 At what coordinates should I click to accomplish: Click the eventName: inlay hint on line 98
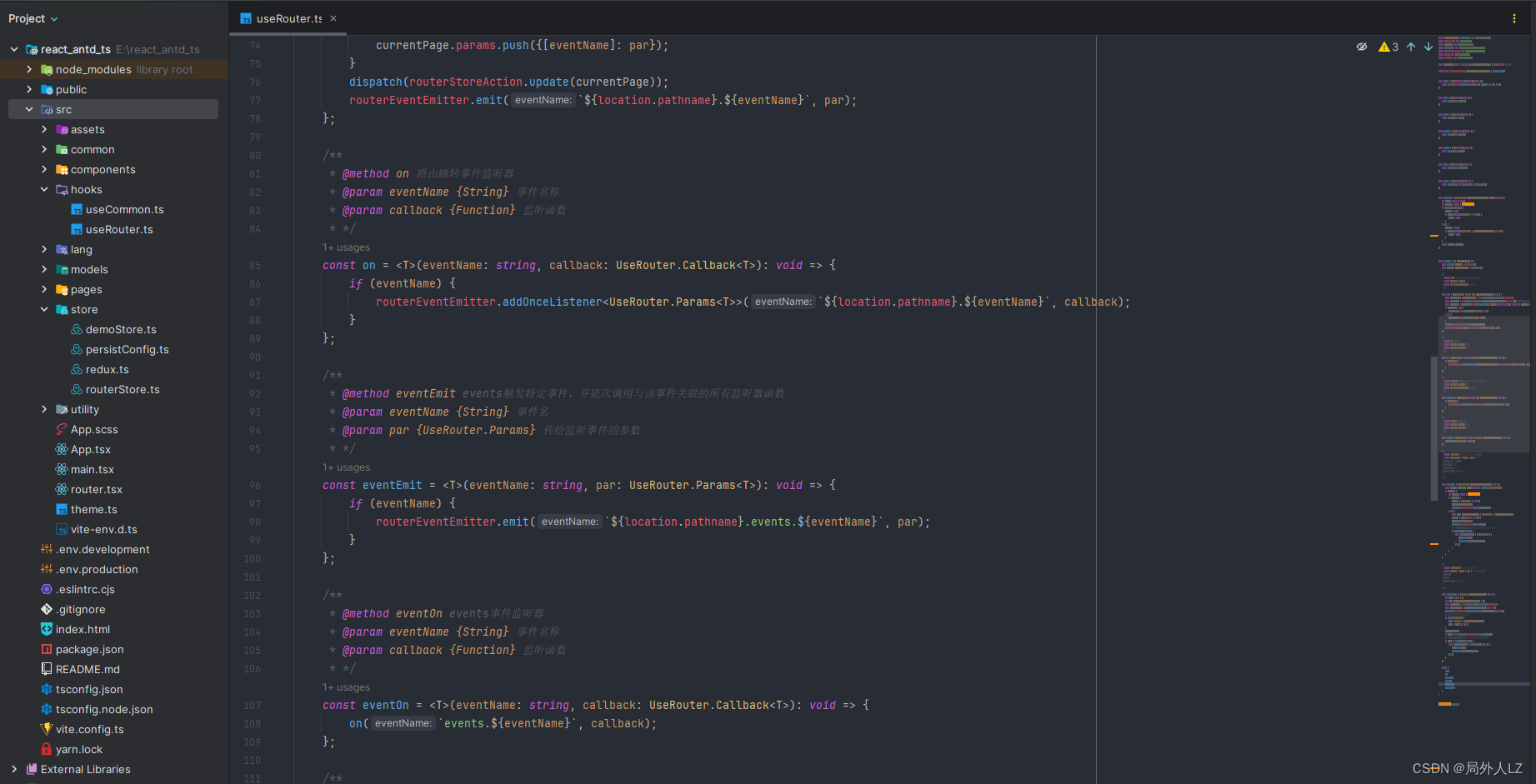click(x=569, y=522)
